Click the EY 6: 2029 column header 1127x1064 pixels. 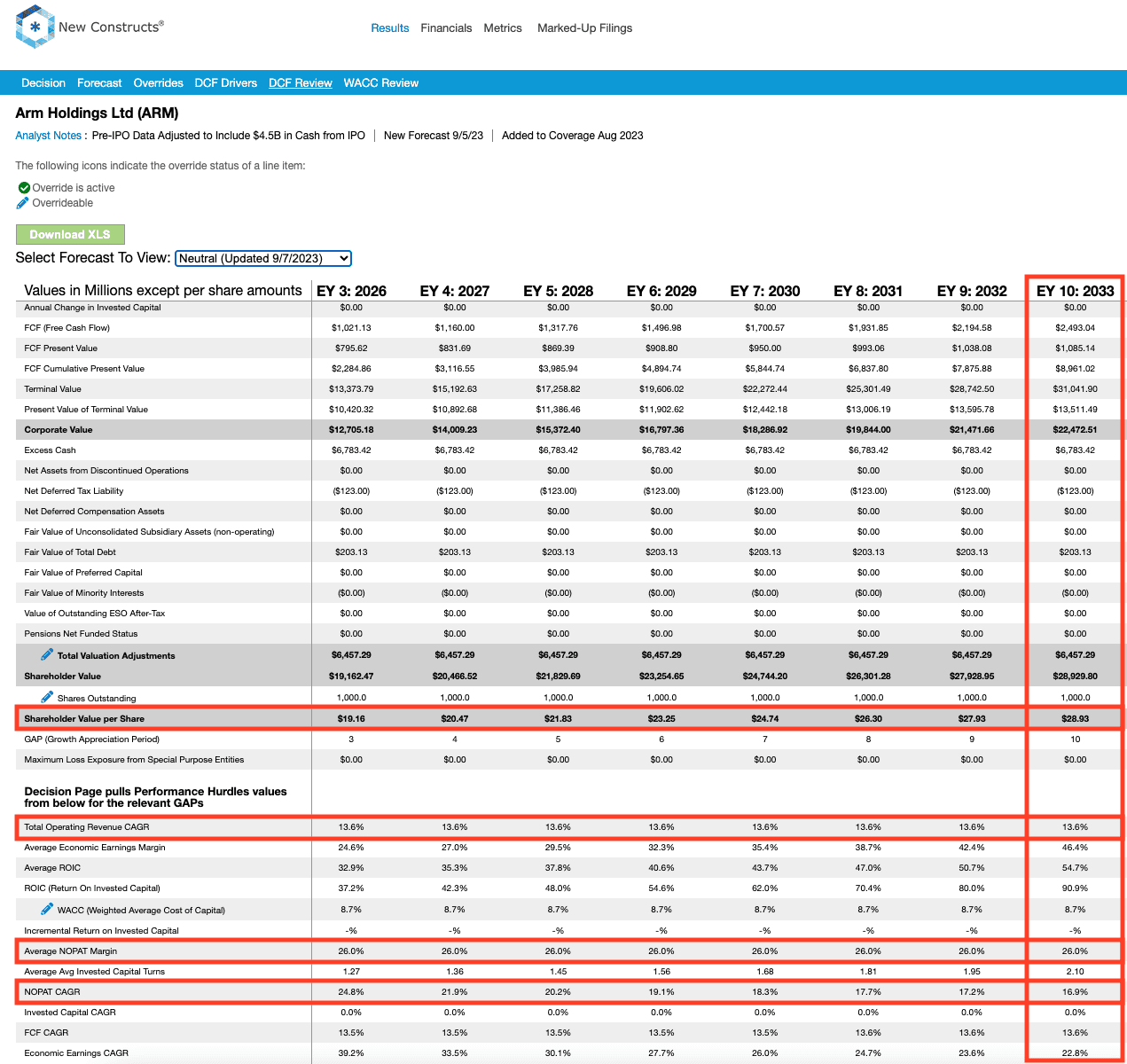coord(661,291)
